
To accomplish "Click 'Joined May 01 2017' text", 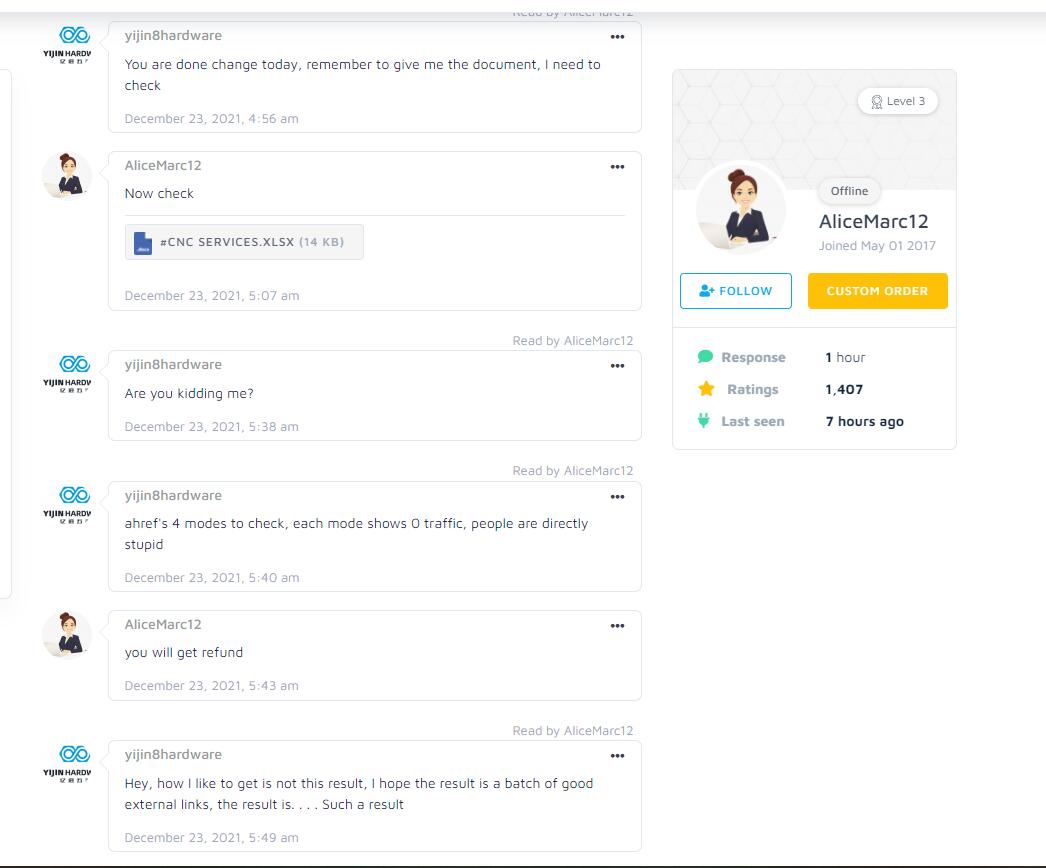I will click(877, 246).
